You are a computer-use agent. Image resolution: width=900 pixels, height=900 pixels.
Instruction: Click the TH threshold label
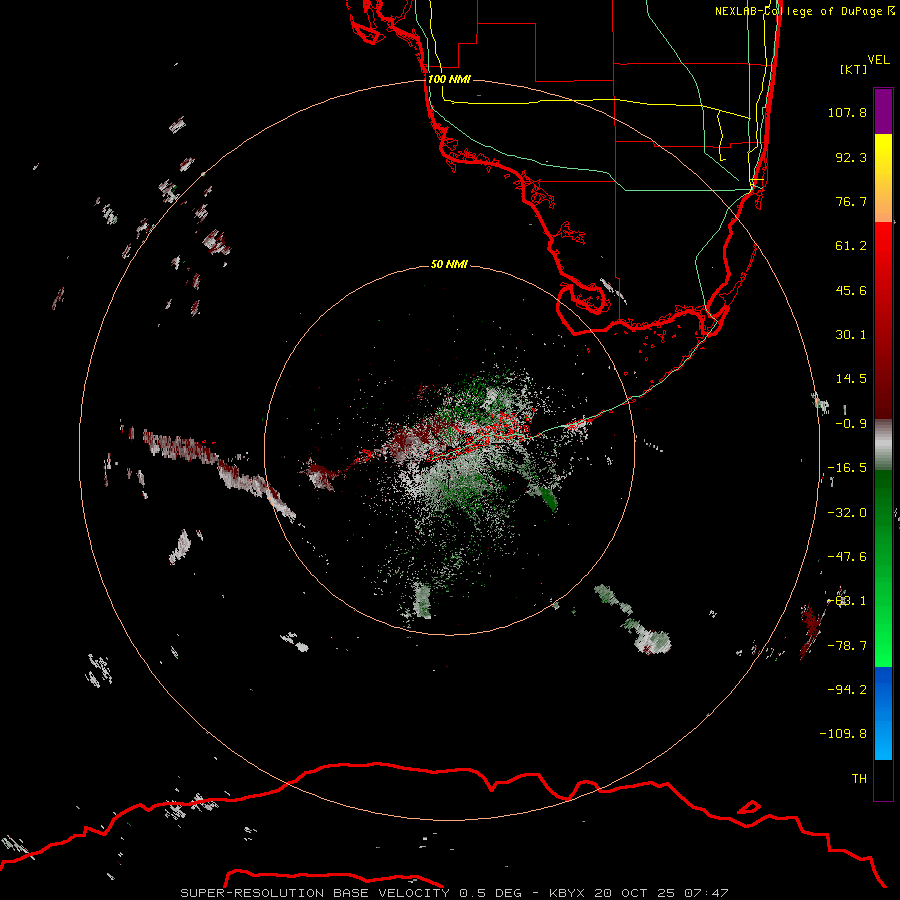(859, 779)
